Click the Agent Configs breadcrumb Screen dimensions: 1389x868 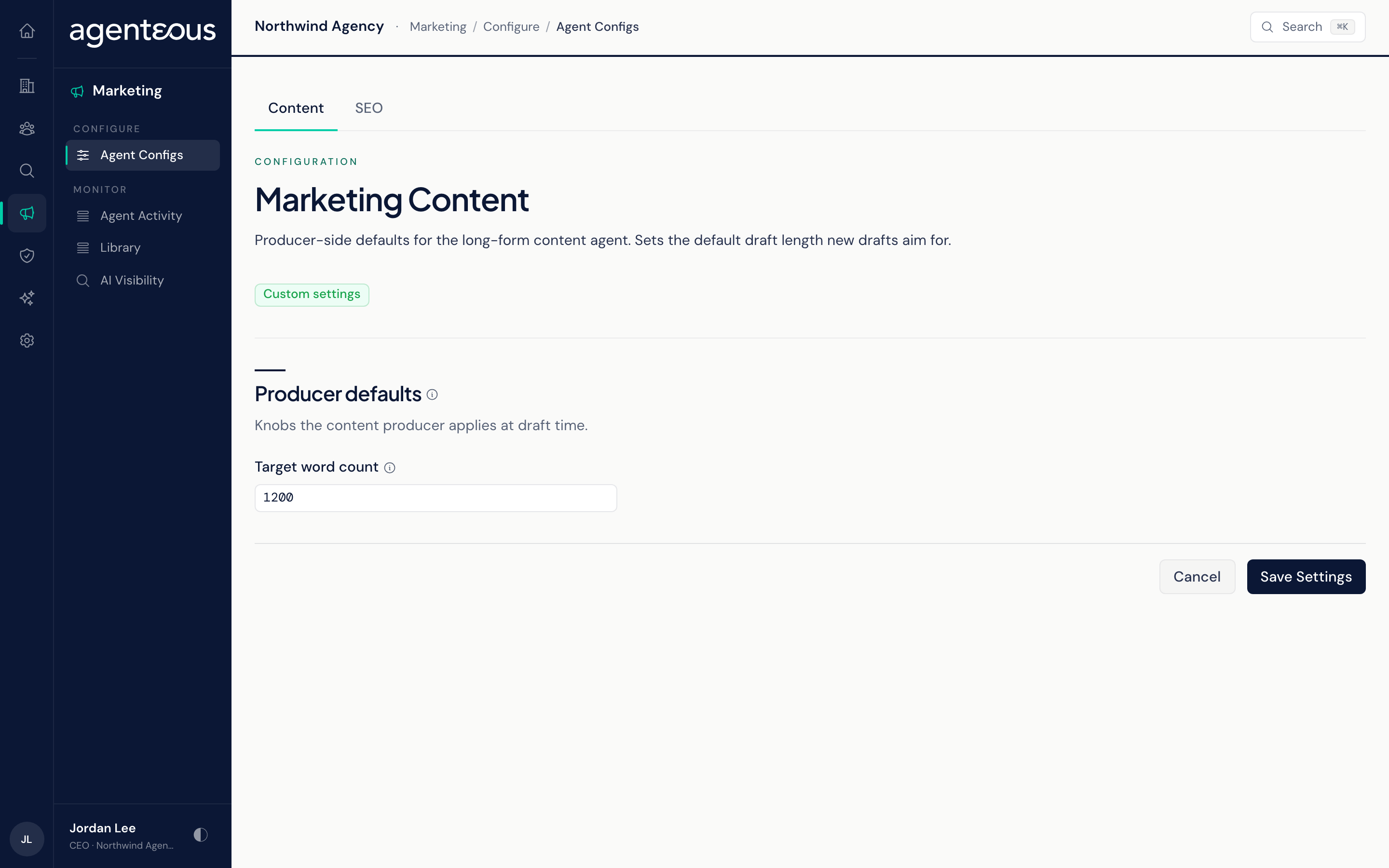(x=597, y=27)
